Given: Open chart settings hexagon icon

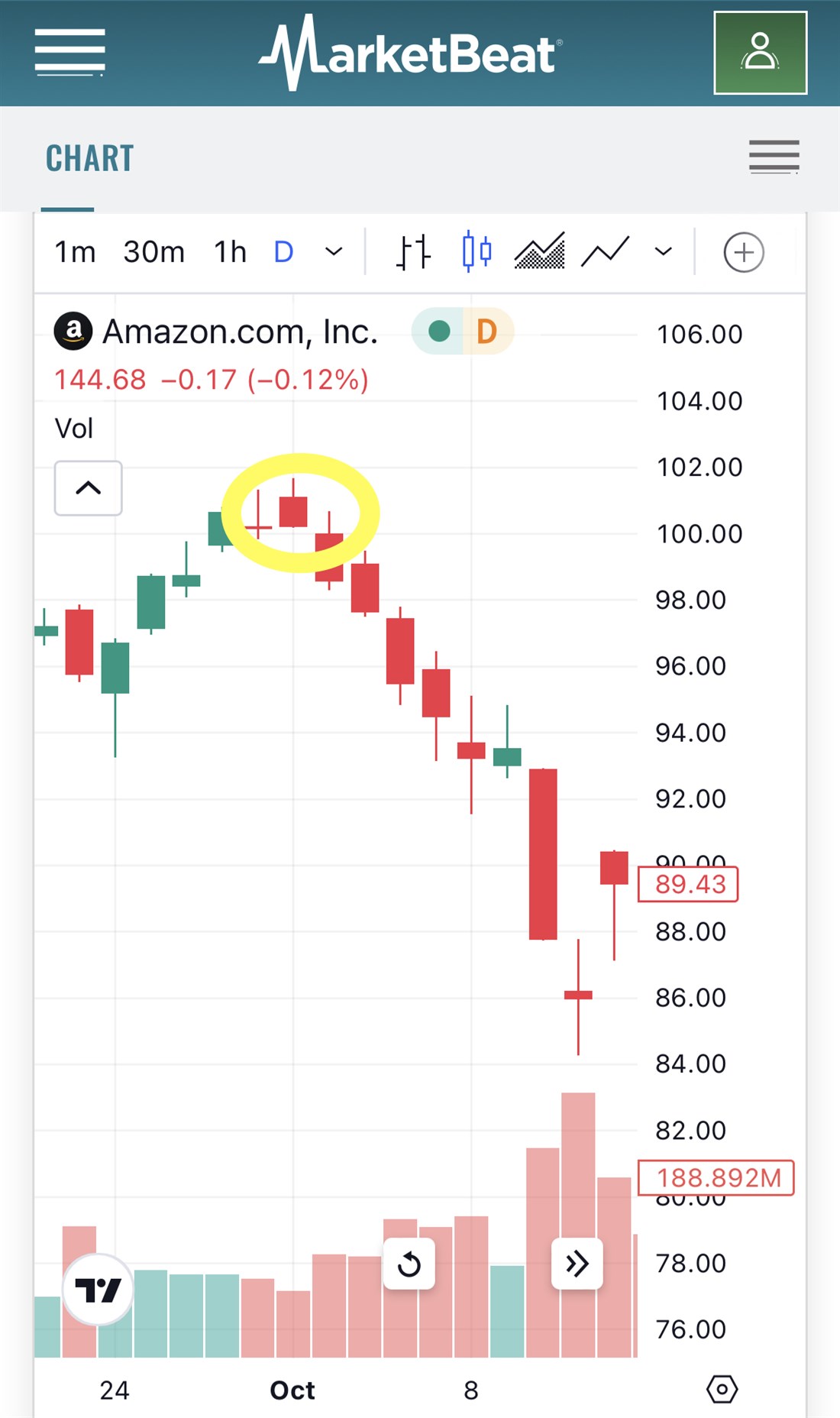Looking at the screenshot, I should 722,1389.
